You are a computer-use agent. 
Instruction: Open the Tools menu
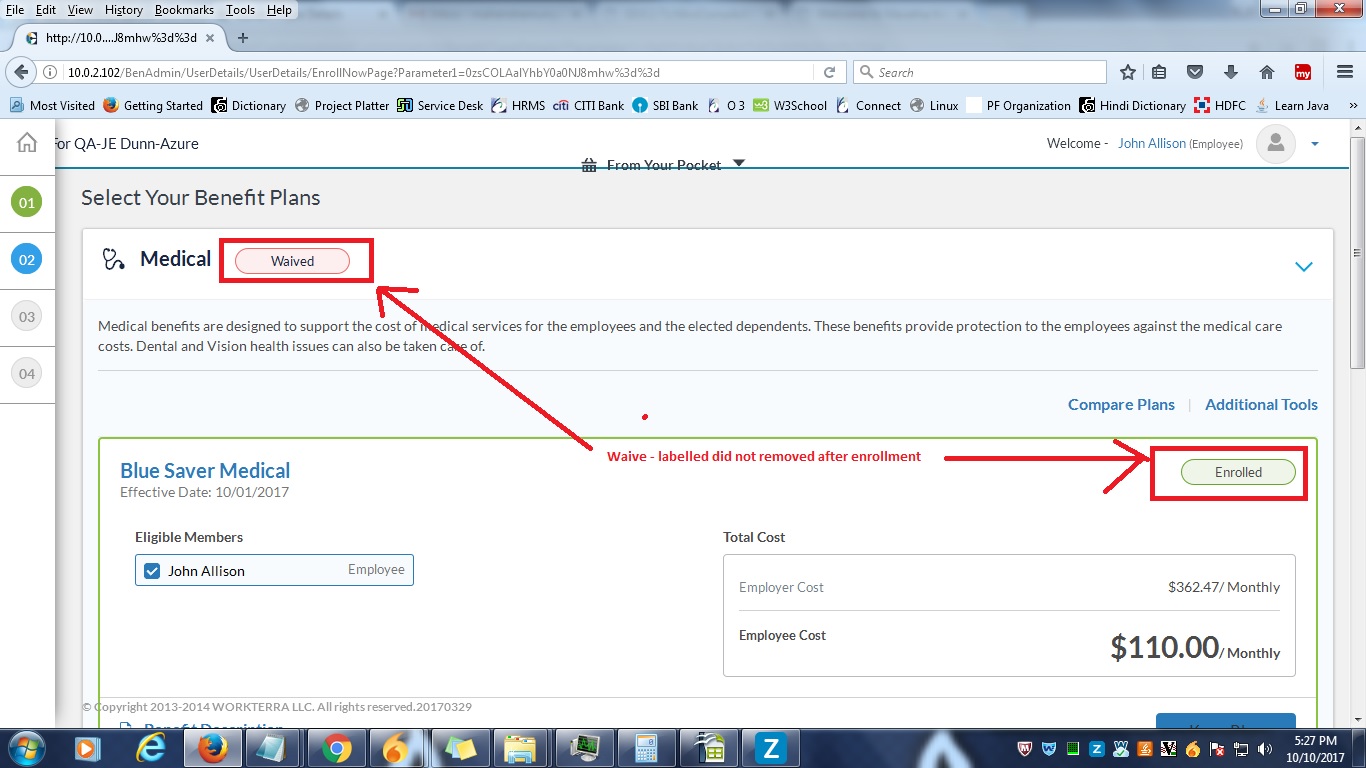pyautogui.click(x=240, y=10)
